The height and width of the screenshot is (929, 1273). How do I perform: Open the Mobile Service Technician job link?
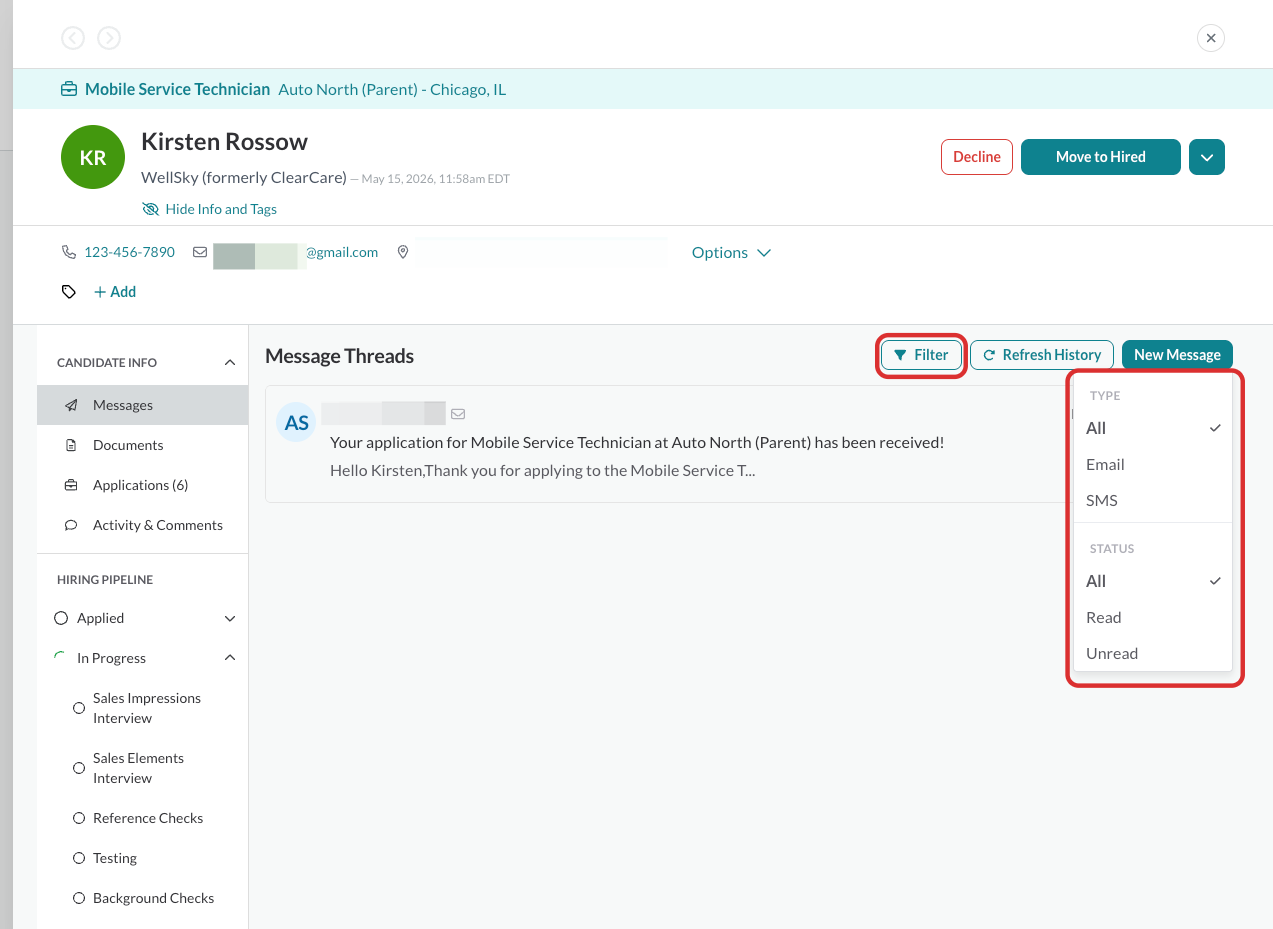pyautogui.click(x=177, y=89)
